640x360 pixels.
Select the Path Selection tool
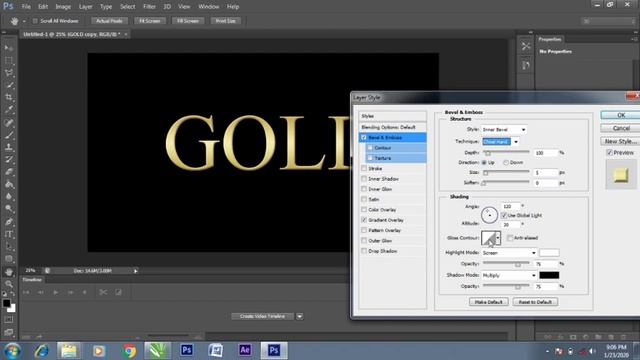(x=9, y=247)
